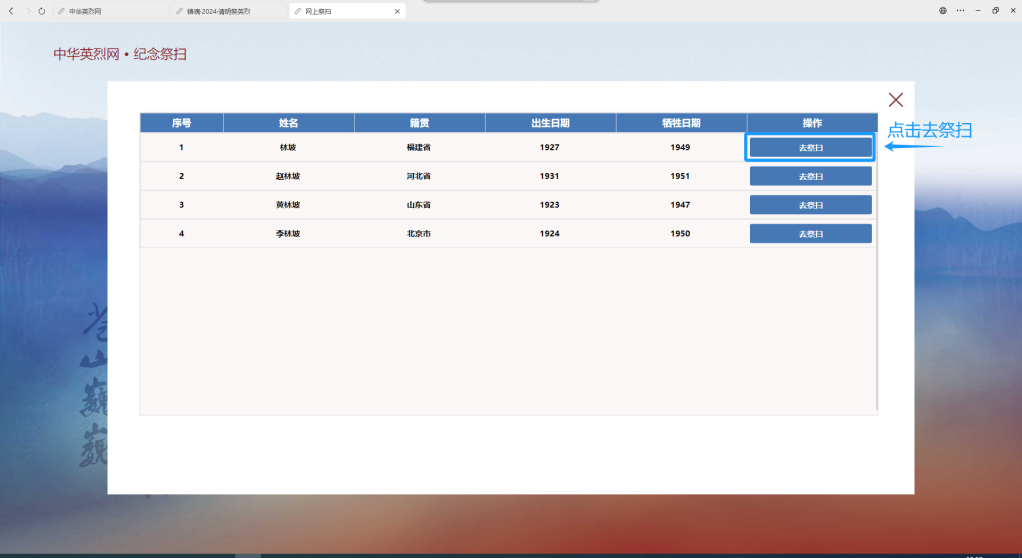Viewport: 1022px width, 558px height.
Task: Click the browser back arrow
Action: coord(12,11)
